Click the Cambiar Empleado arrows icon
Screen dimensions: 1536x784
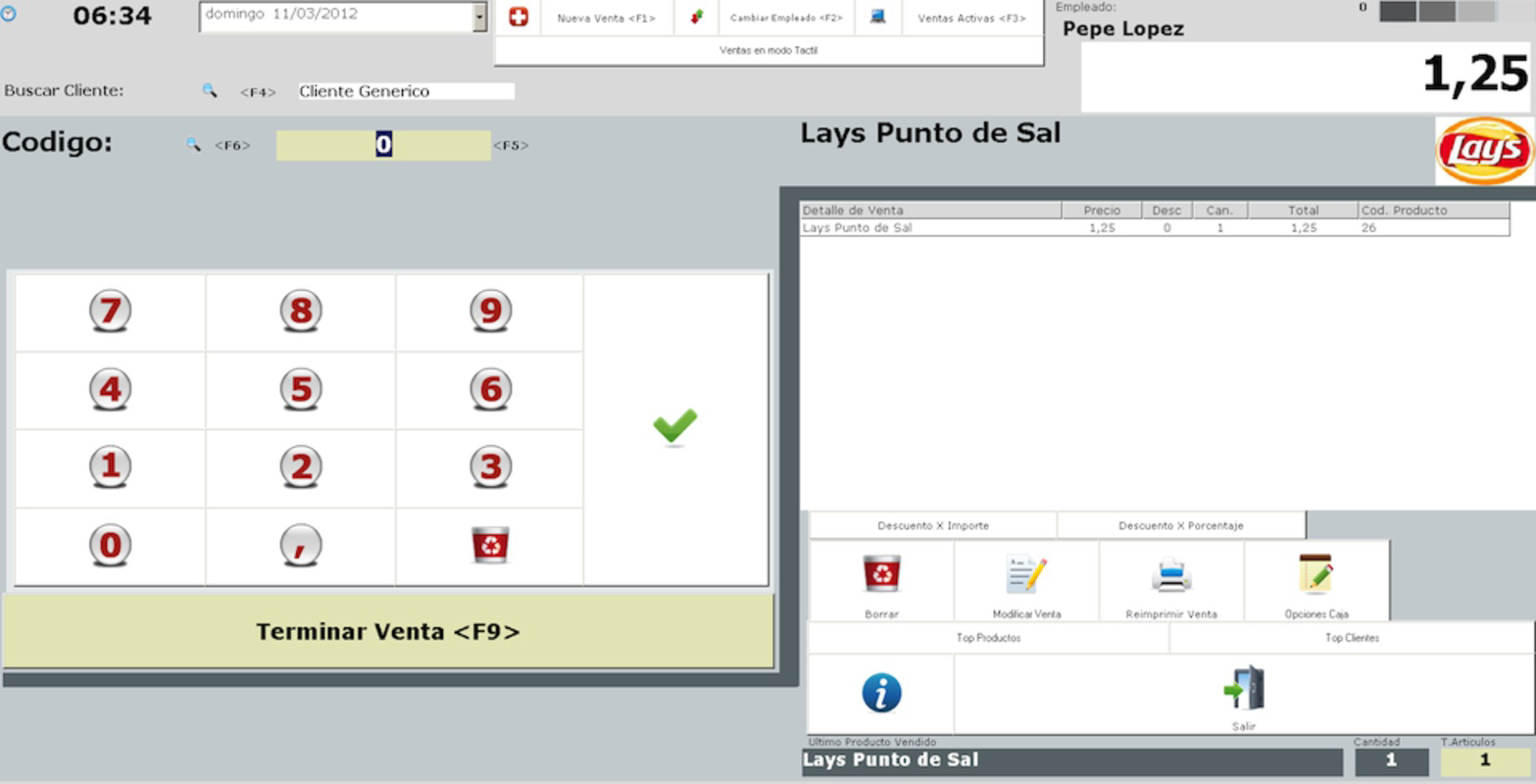pos(697,18)
